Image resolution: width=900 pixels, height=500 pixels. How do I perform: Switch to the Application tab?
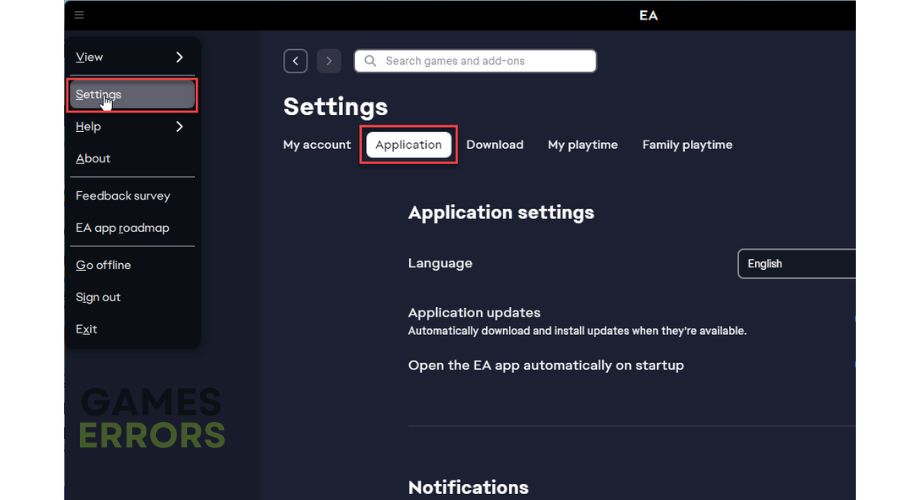coord(408,145)
